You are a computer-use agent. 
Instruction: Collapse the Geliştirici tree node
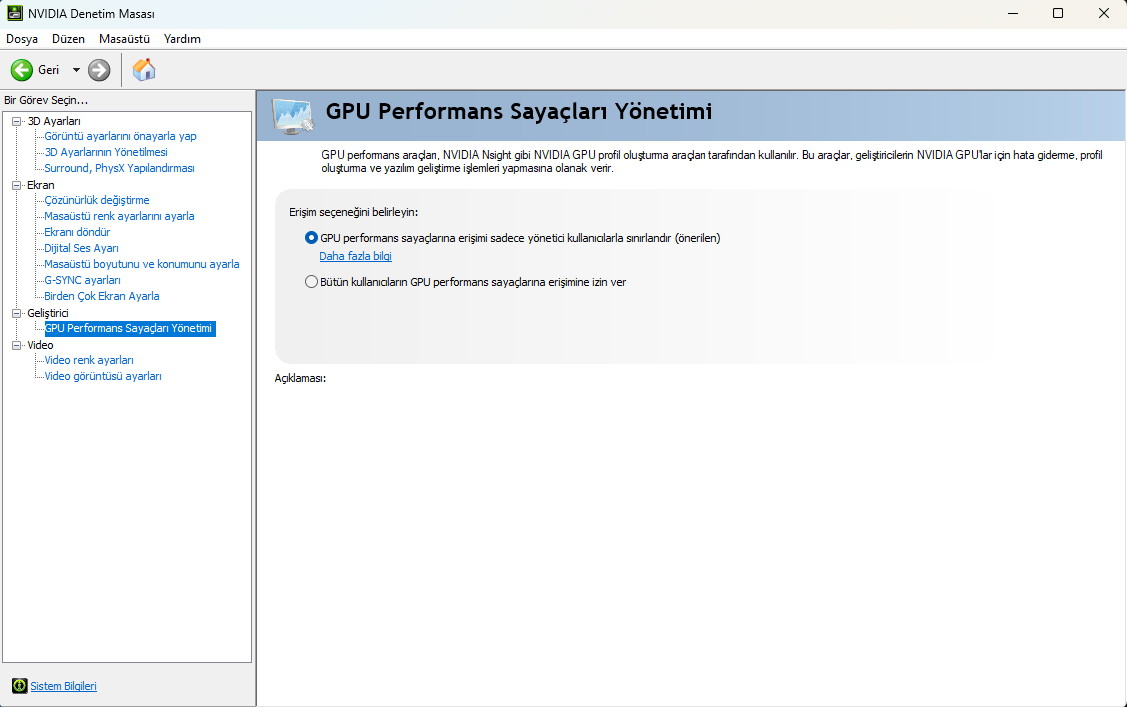click(x=16, y=313)
